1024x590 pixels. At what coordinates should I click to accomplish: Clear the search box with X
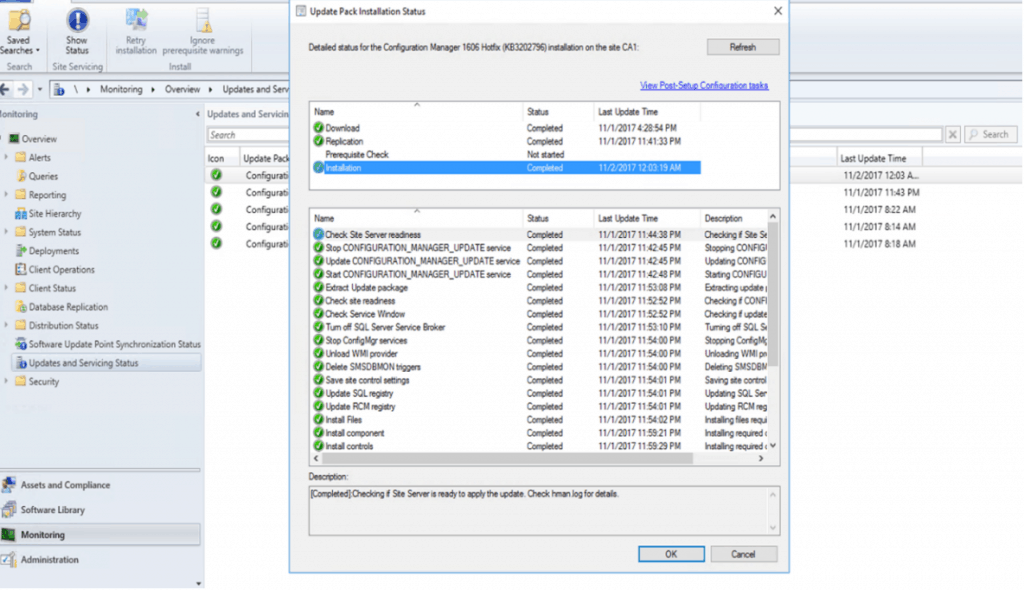[953, 135]
